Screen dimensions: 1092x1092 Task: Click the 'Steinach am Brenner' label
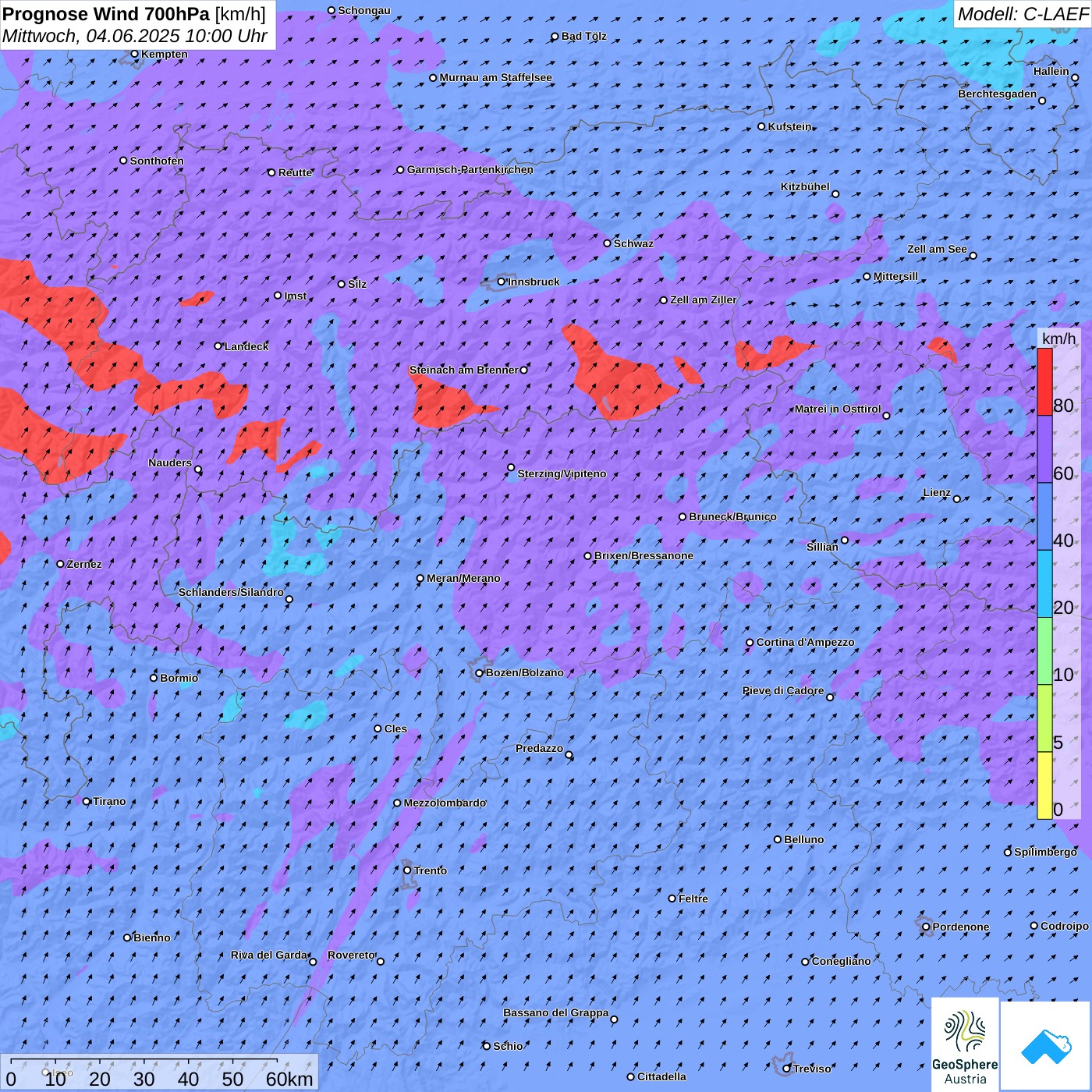[464, 370]
